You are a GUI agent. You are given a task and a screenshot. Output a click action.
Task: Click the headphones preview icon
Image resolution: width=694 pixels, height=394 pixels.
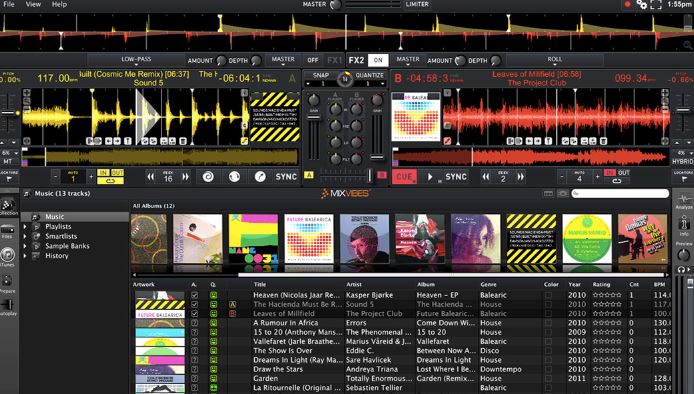pos(682,269)
